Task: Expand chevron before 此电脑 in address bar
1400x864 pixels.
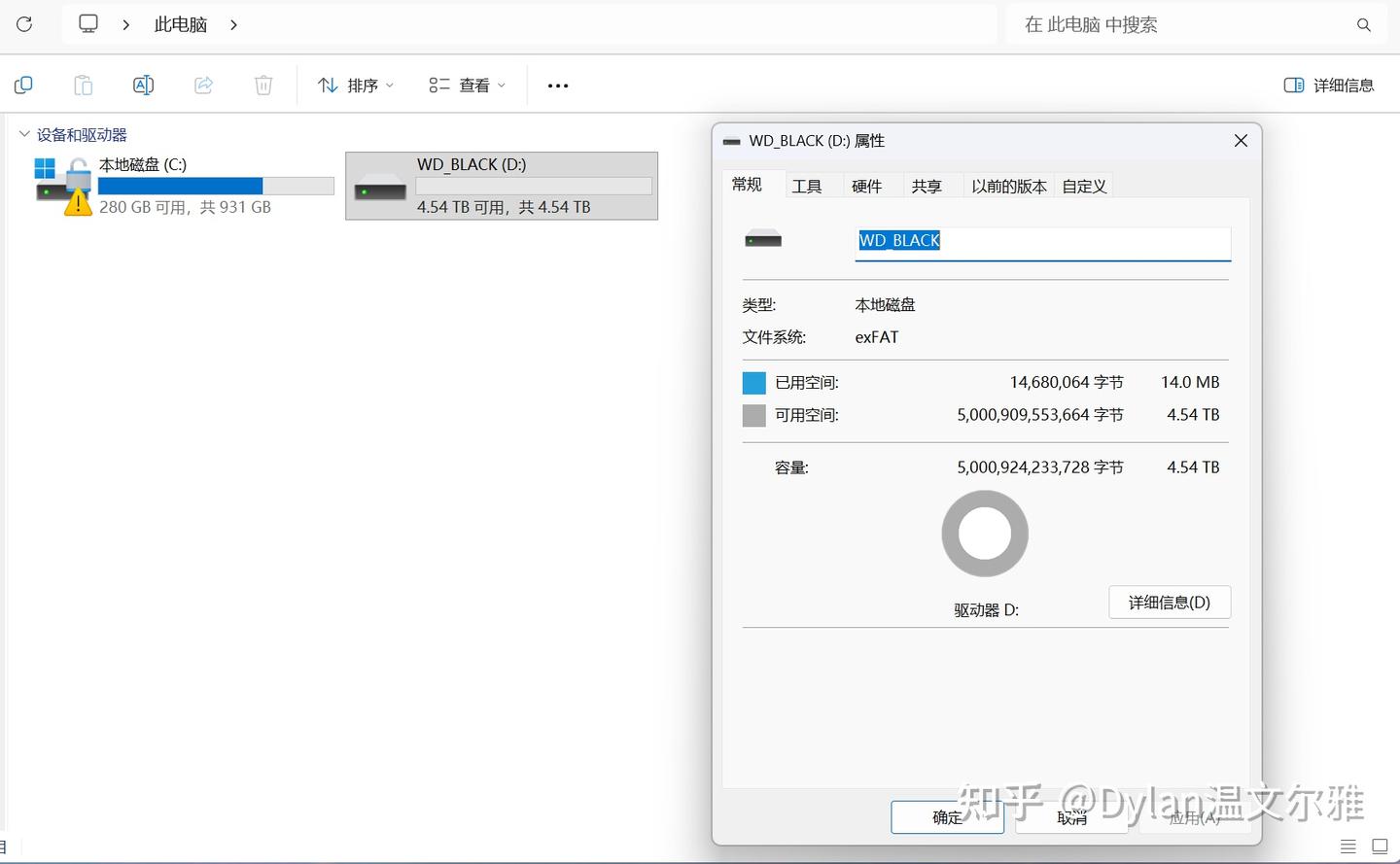Action: click(x=126, y=24)
